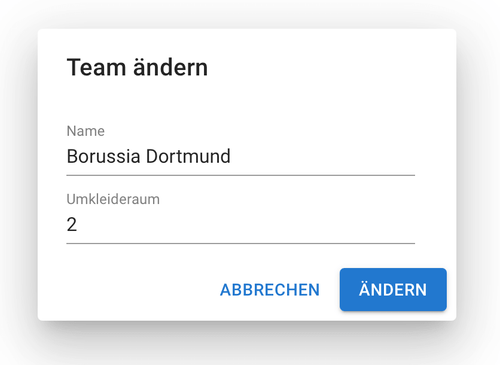Click the underline beneath the Name field
This screenshot has width=500, height=365.
240,175
